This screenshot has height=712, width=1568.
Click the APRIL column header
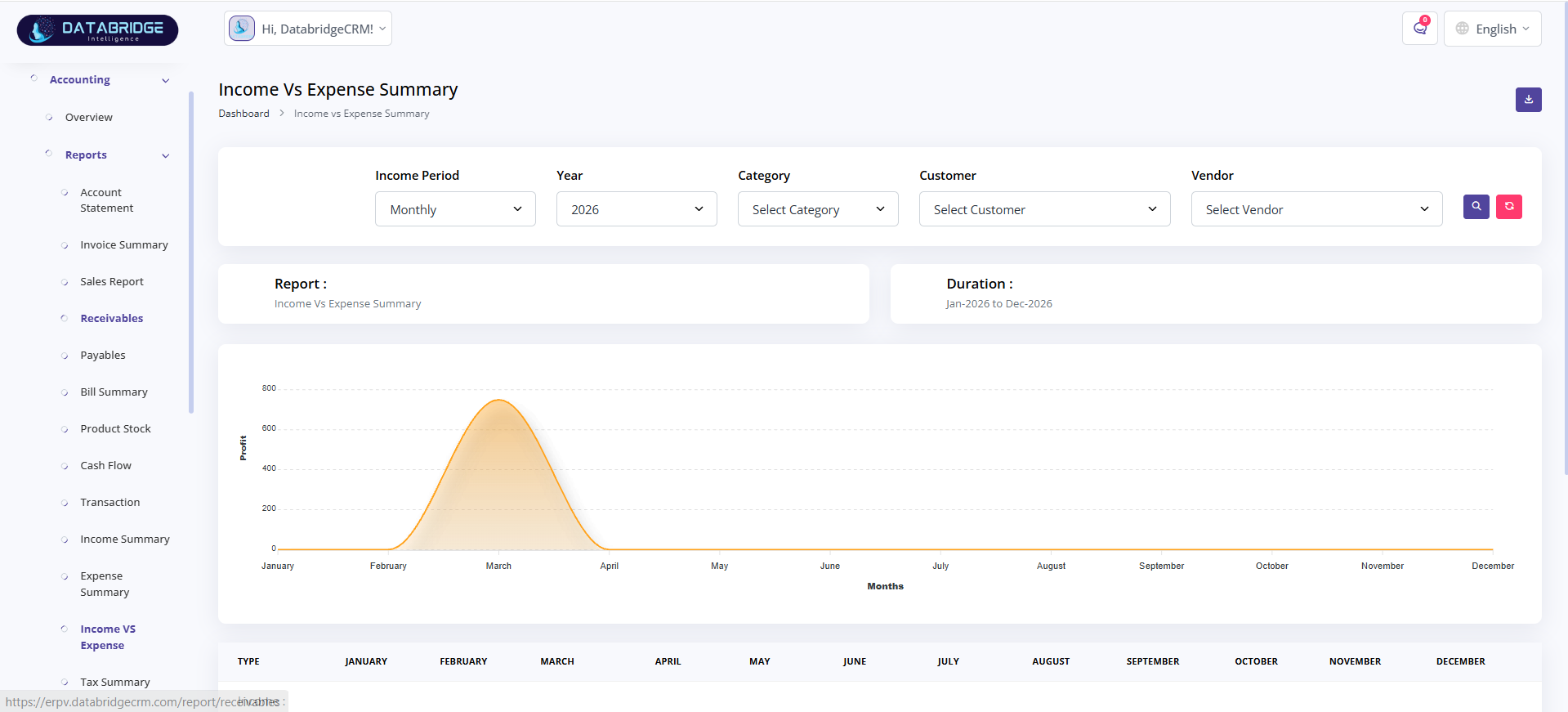tap(668, 662)
